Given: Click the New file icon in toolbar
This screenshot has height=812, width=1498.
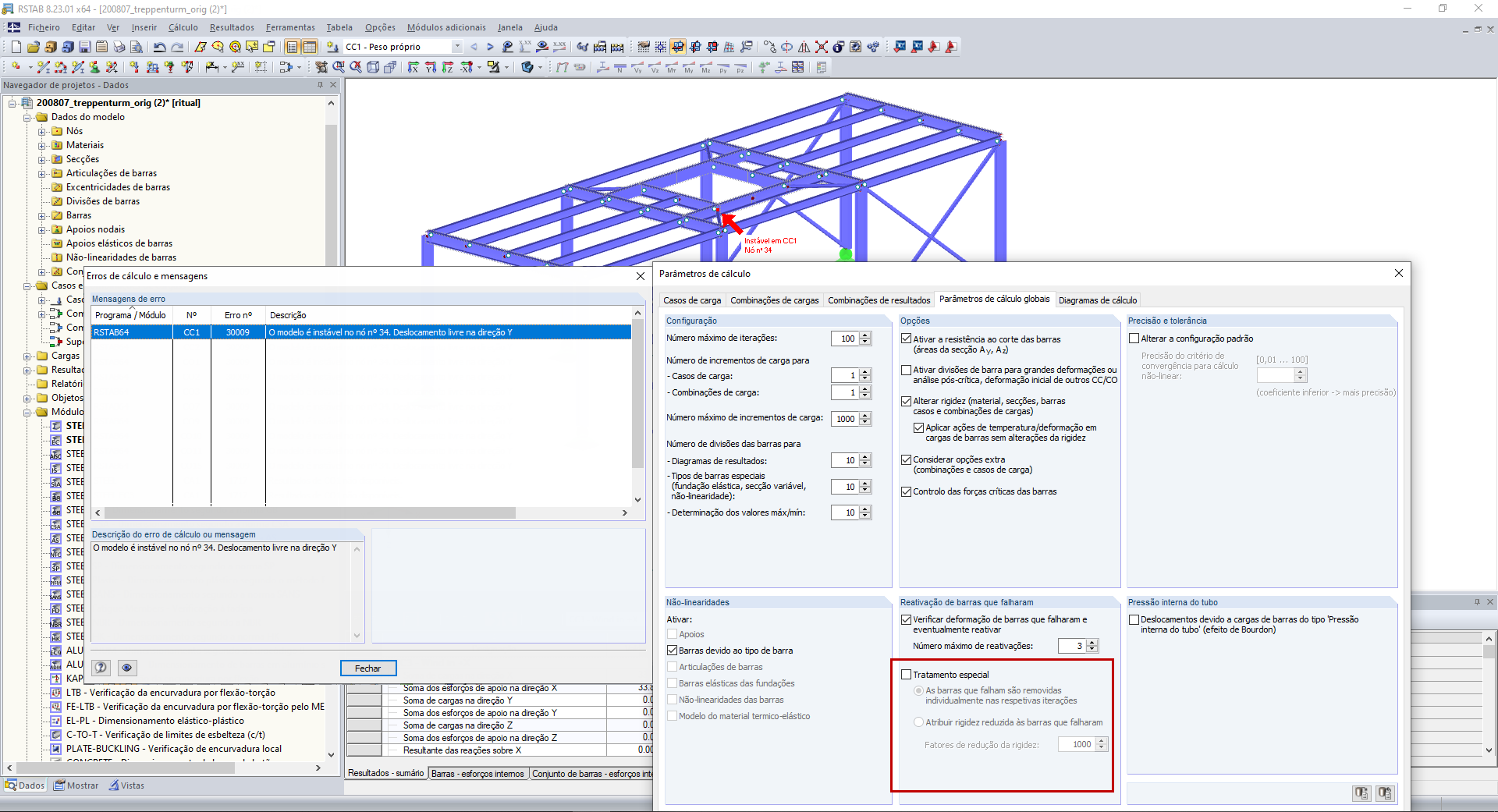Looking at the screenshot, I should [x=16, y=47].
